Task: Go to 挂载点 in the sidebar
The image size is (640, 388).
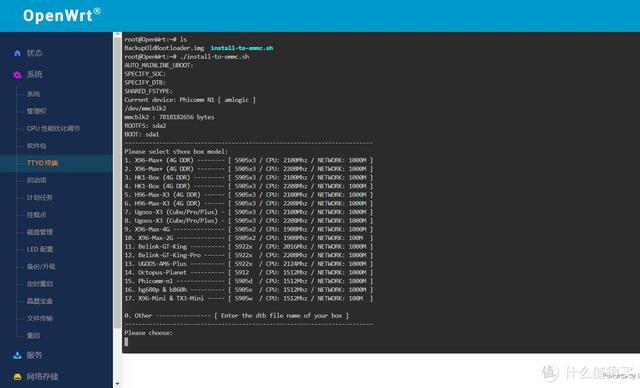Action: (x=37, y=215)
